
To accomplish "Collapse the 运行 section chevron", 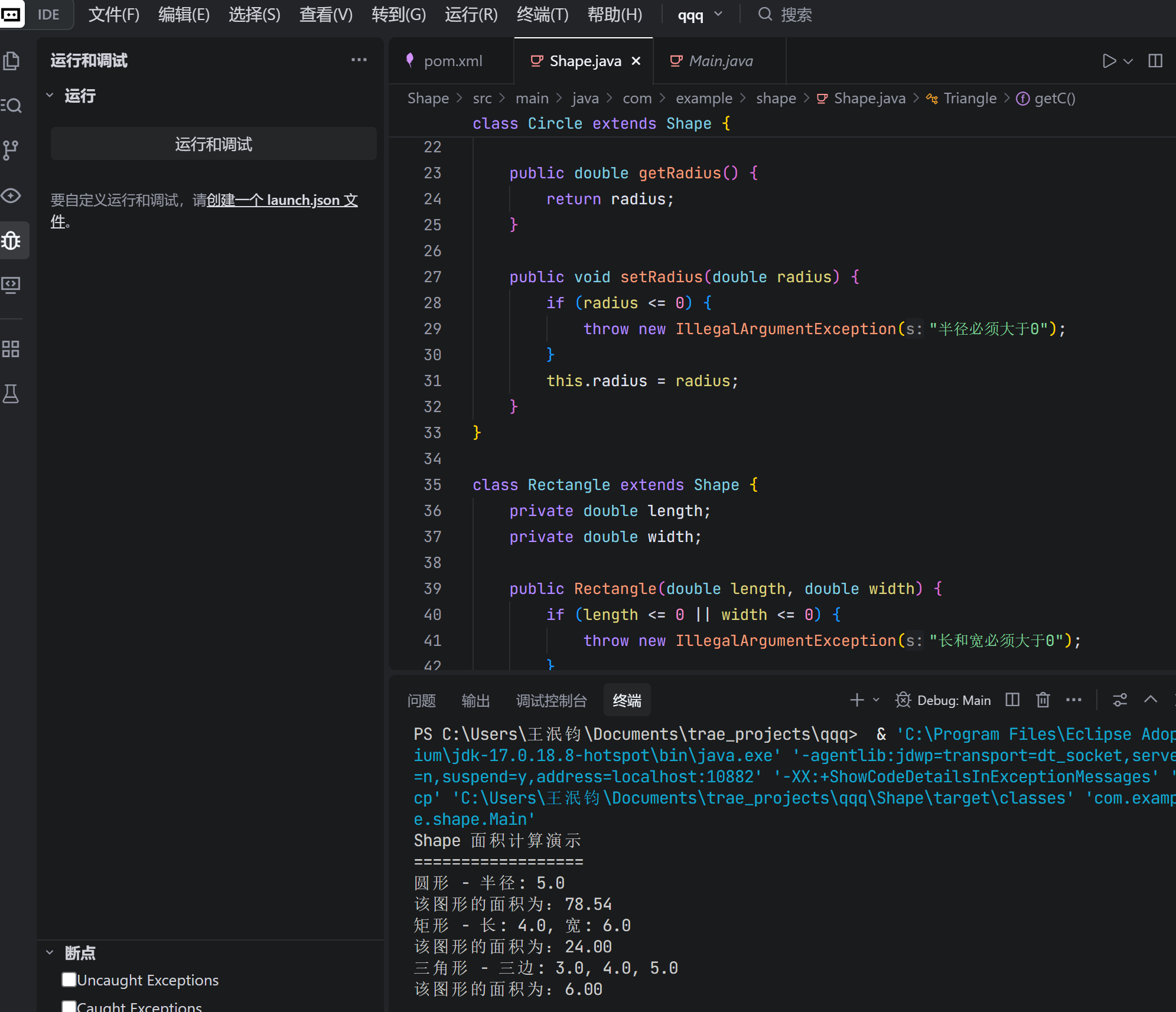I will click(50, 96).
